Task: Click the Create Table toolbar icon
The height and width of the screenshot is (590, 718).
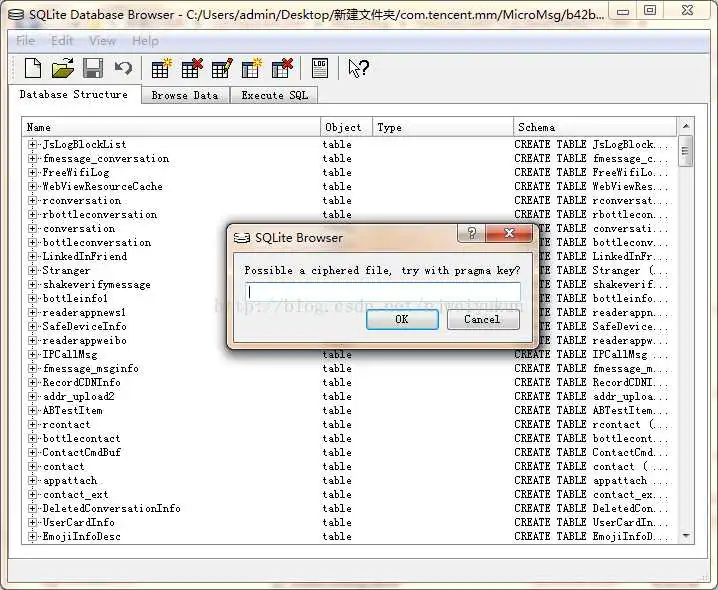Action: pyautogui.click(x=161, y=69)
